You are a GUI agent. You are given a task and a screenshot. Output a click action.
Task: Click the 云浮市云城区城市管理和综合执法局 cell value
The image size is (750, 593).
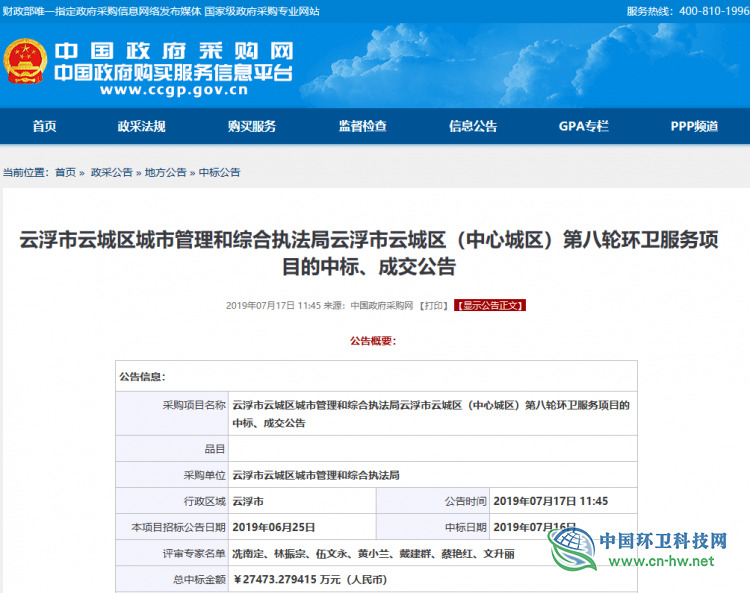pyautogui.click(x=316, y=475)
